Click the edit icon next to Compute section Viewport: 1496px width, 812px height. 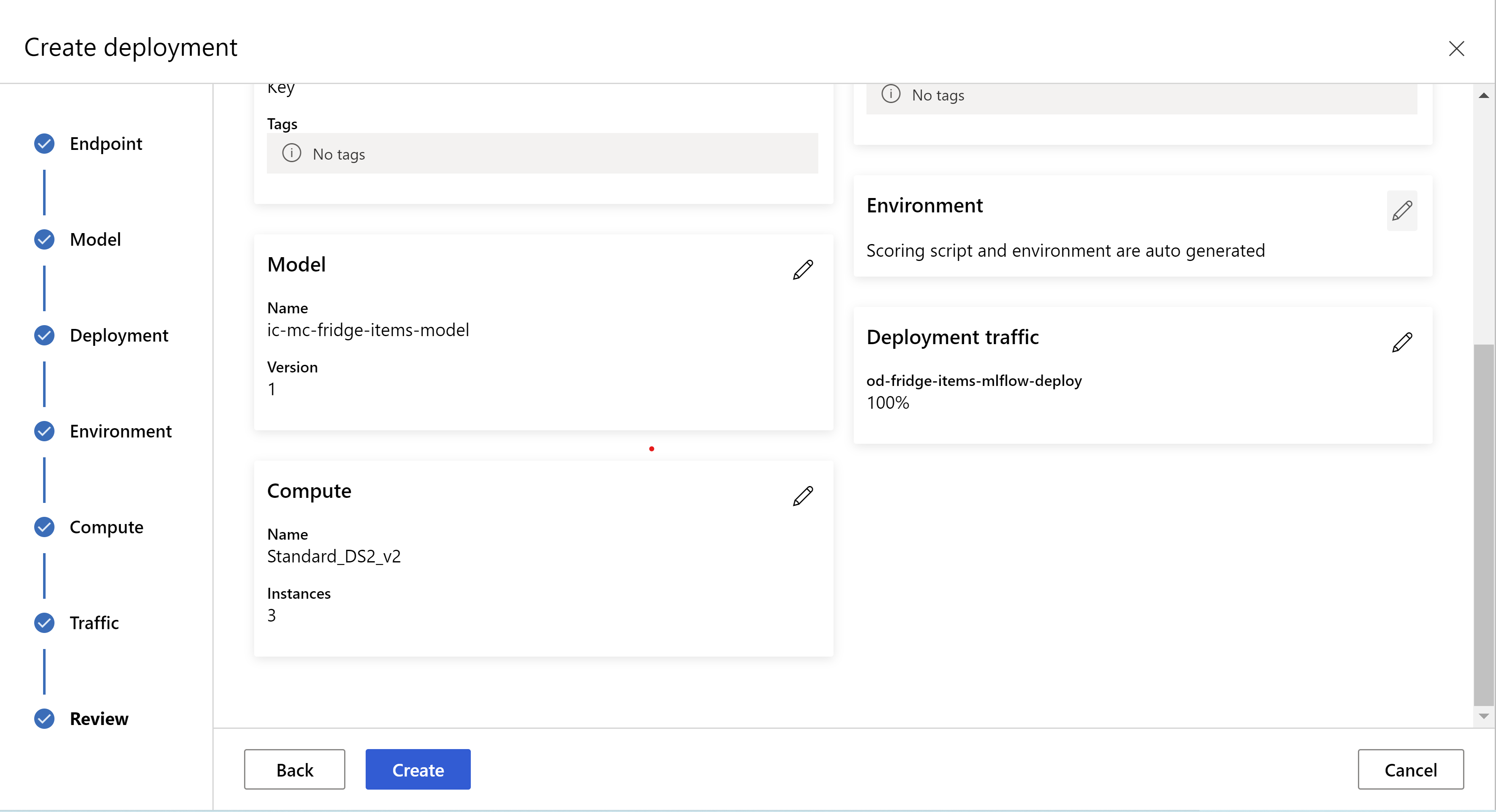pyautogui.click(x=803, y=495)
